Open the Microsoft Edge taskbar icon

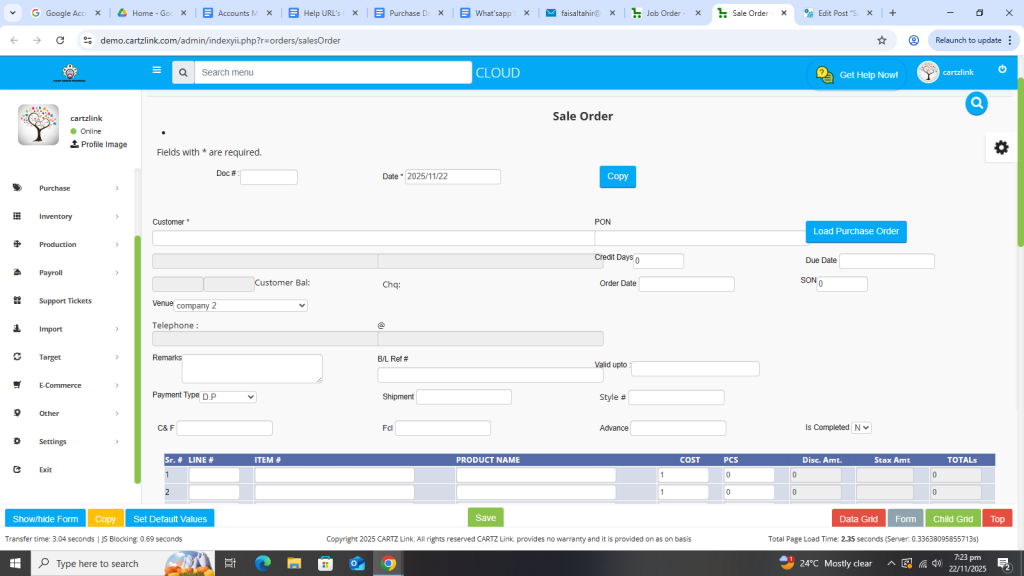pos(263,563)
